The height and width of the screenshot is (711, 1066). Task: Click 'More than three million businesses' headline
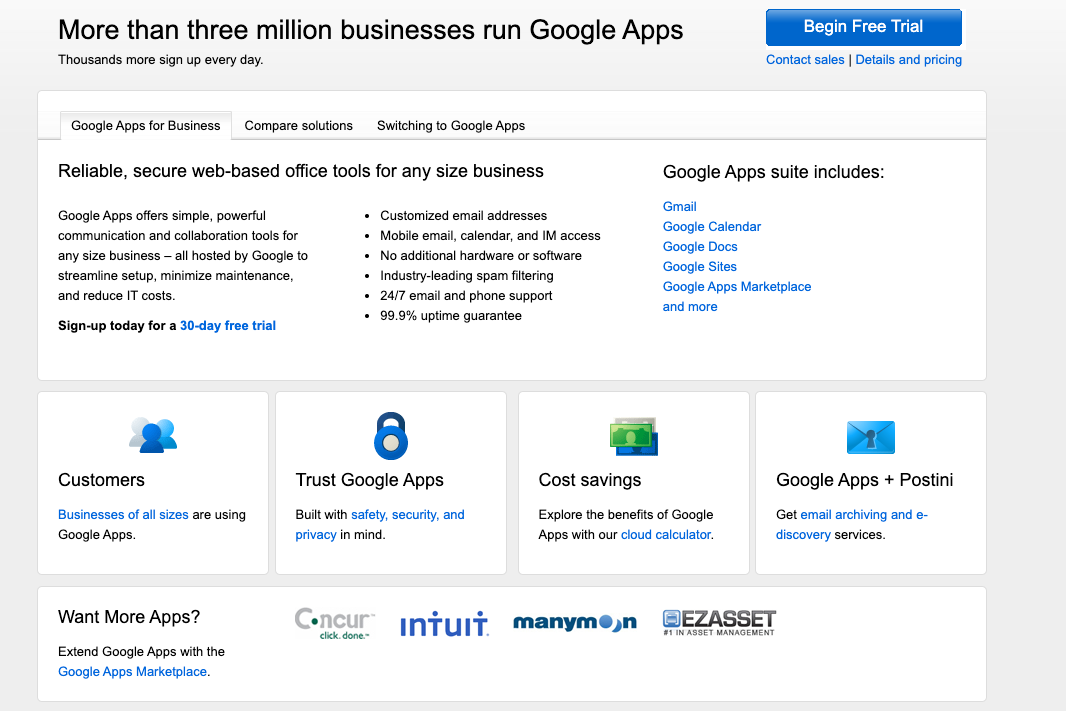tap(371, 30)
